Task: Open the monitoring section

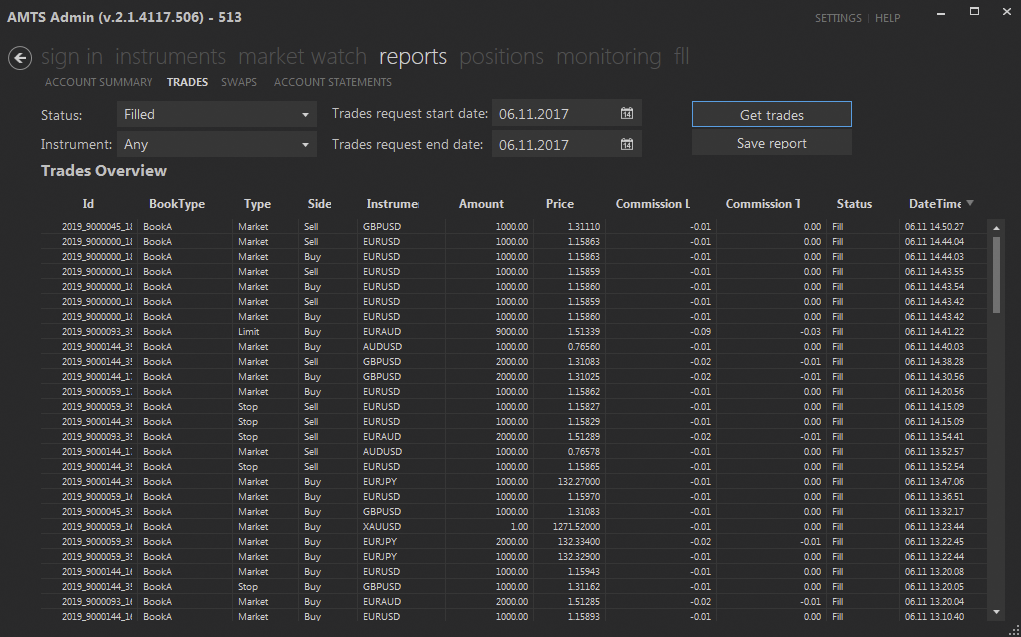Action: pyautogui.click(x=609, y=57)
